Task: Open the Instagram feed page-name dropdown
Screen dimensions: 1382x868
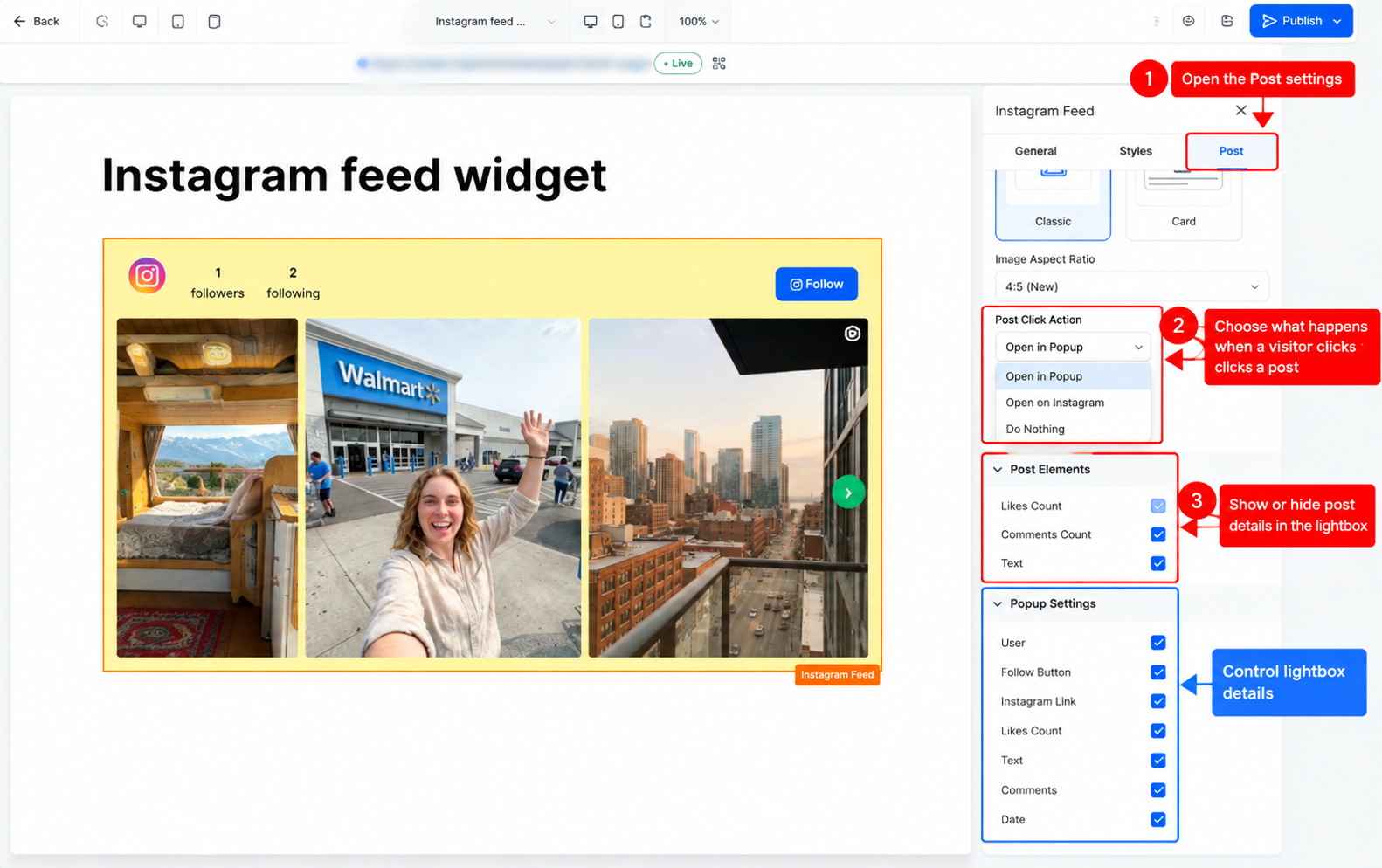Action: click(494, 21)
